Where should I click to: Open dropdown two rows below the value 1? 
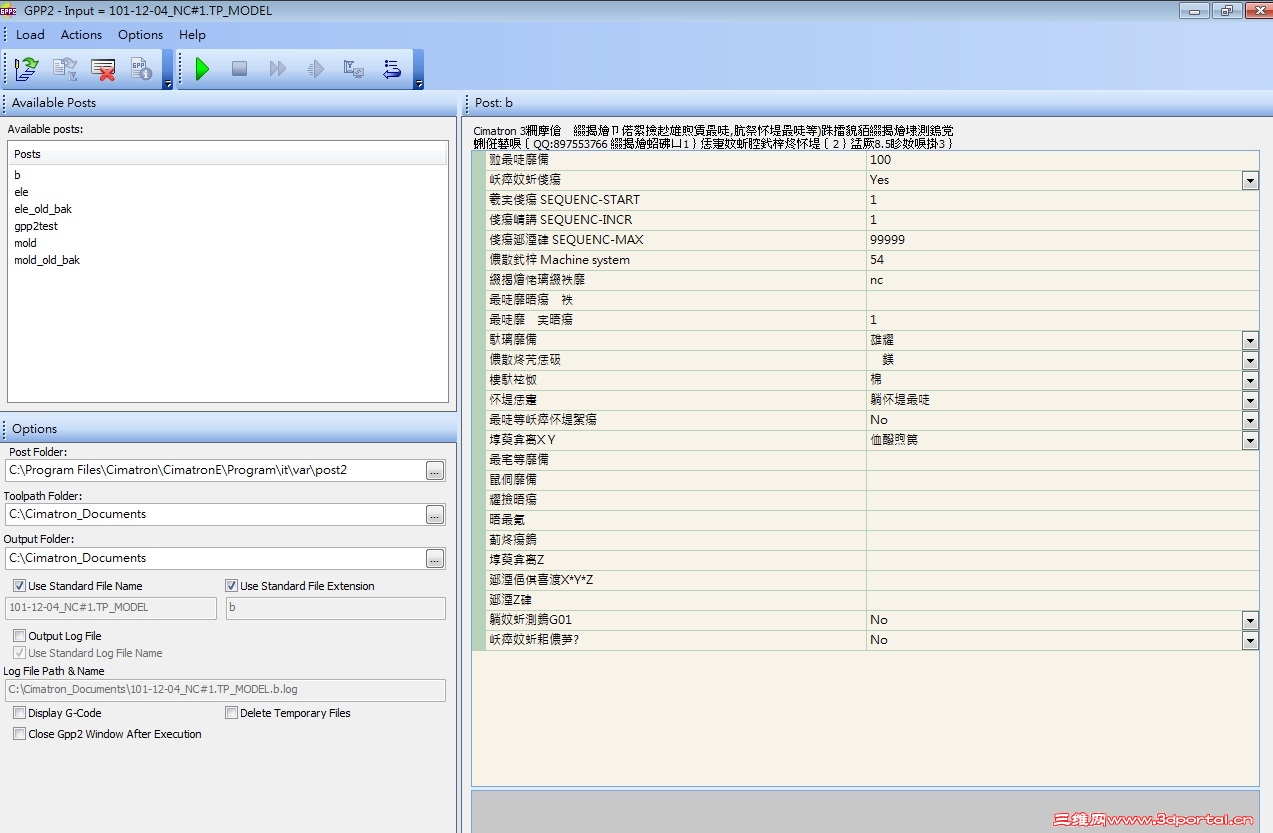pos(1250,360)
